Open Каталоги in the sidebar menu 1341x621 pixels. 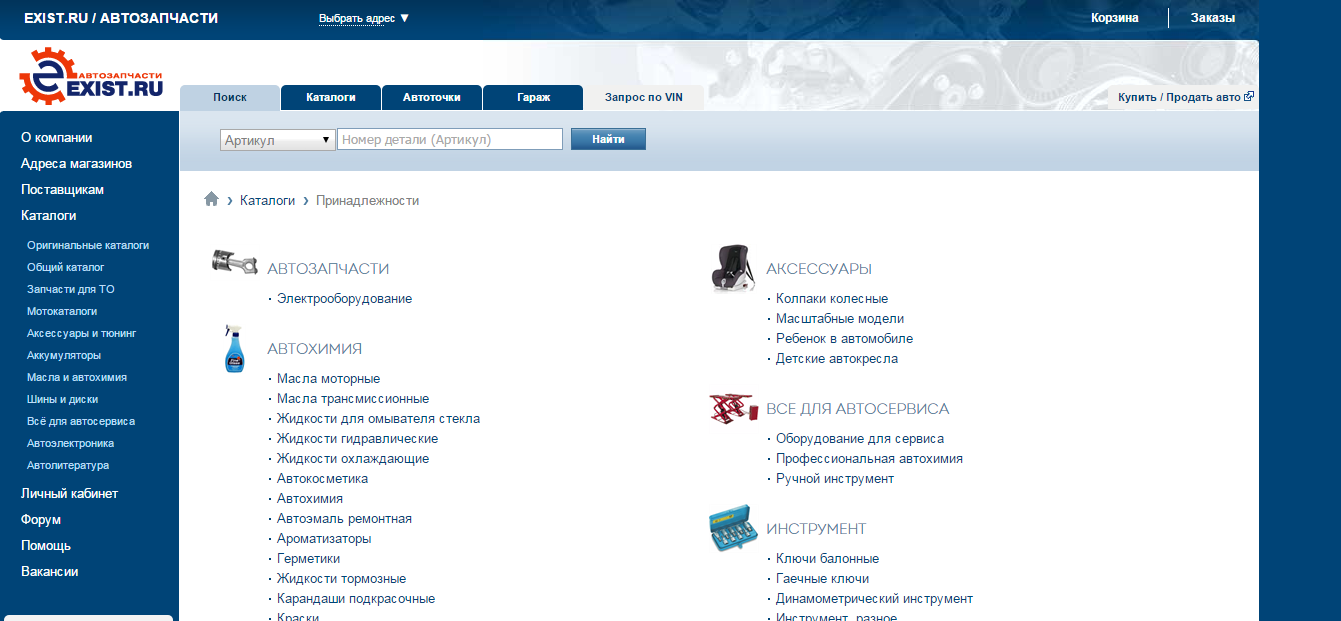click(x=49, y=215)
